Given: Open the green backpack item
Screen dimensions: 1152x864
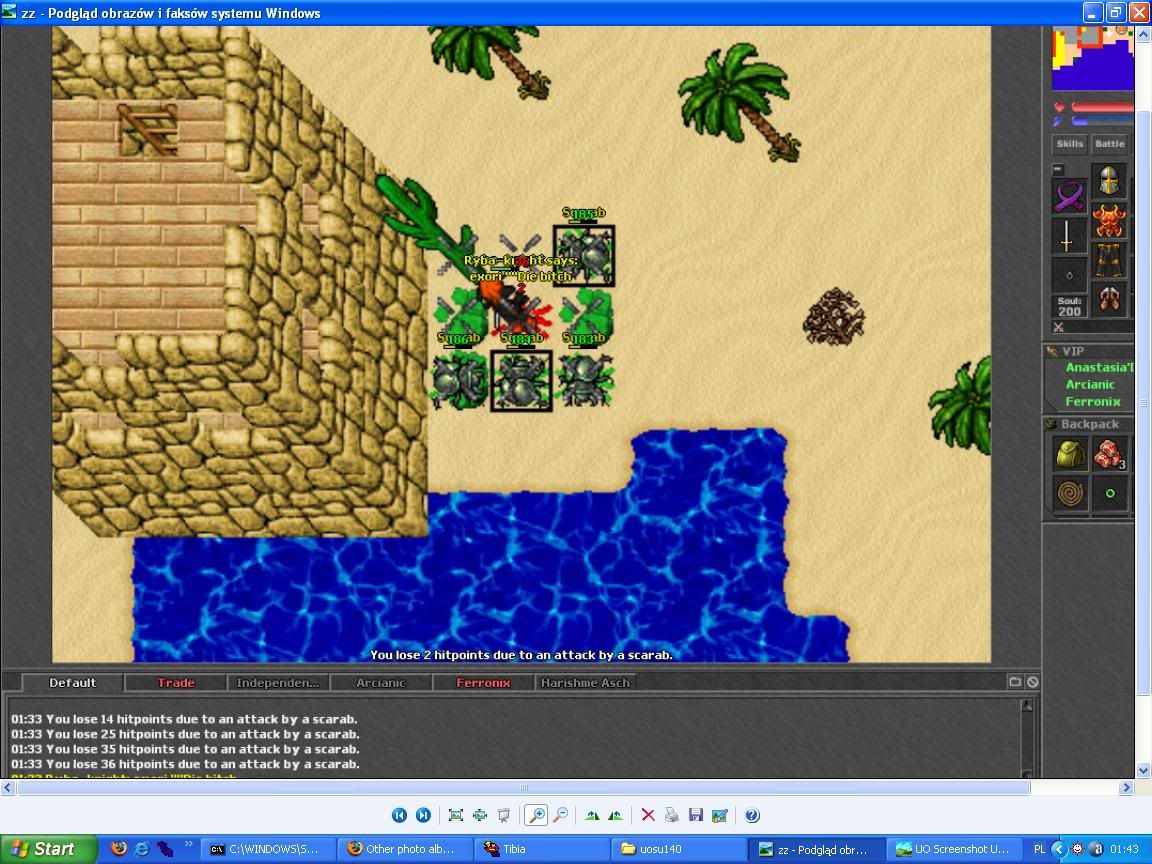Looking at the screenshot, I should point(1070,454).
